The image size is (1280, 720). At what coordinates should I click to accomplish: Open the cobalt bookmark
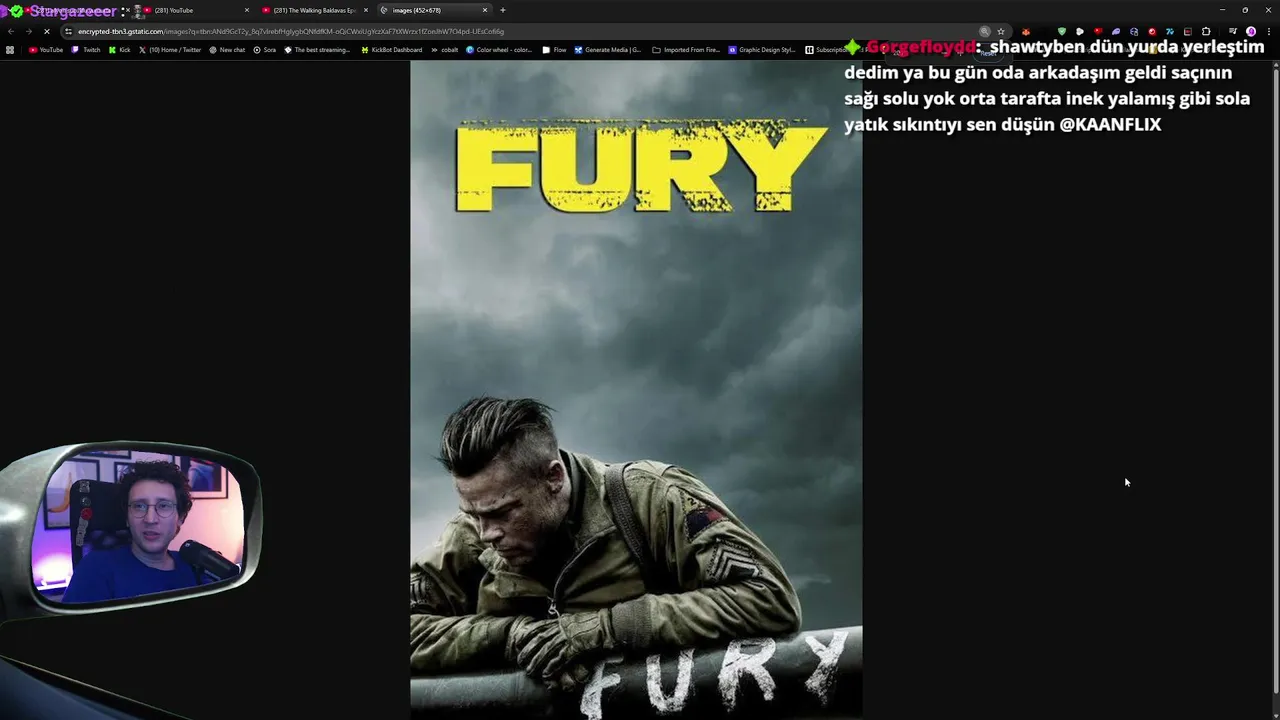coord(445,49)
